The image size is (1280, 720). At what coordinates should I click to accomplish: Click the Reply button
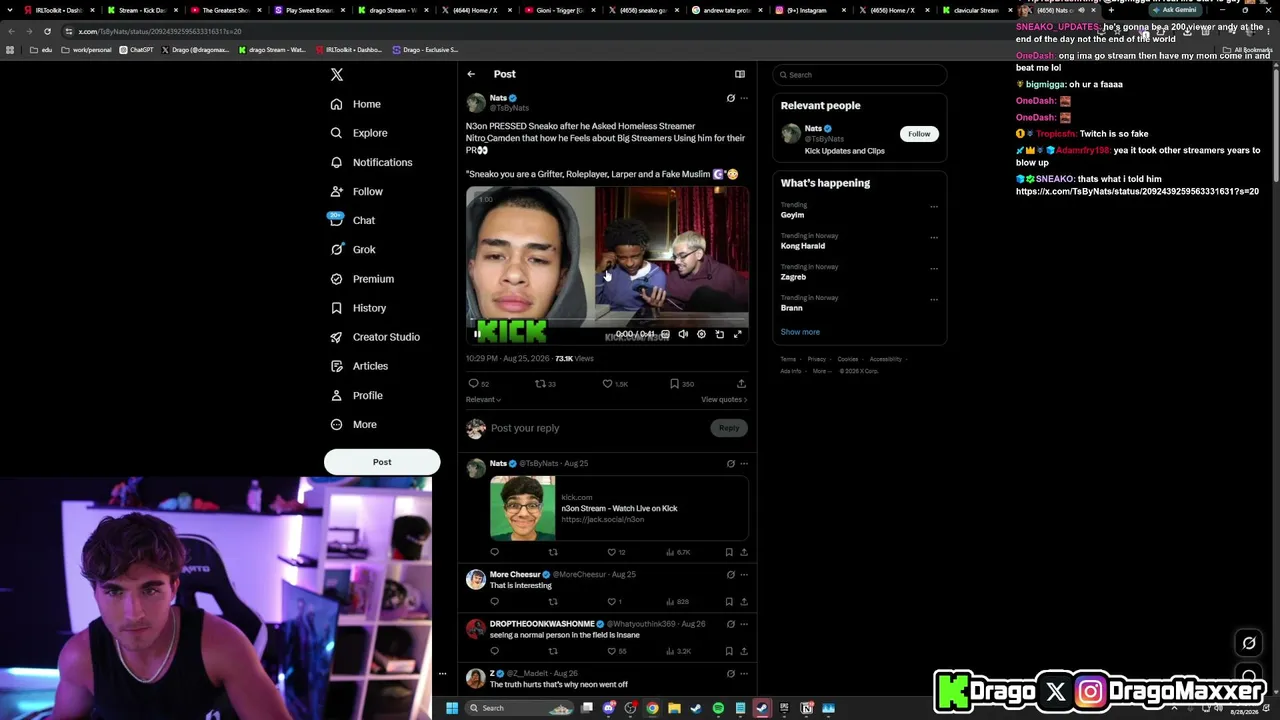[x=729, y=428]
